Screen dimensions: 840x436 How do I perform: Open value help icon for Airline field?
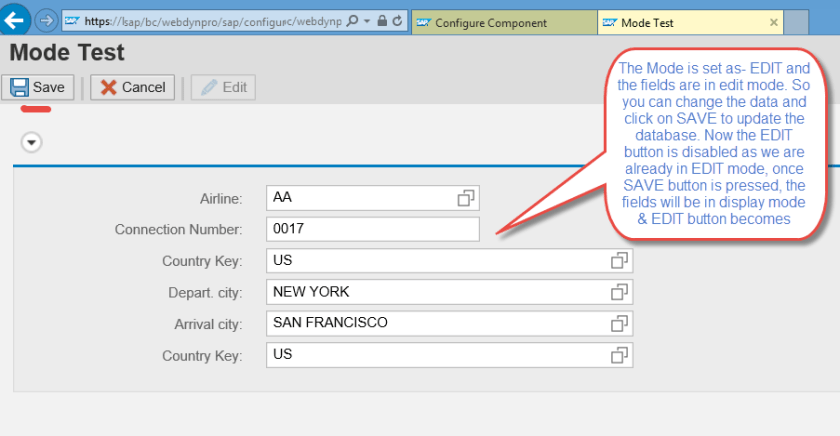(x=466, y=199)
